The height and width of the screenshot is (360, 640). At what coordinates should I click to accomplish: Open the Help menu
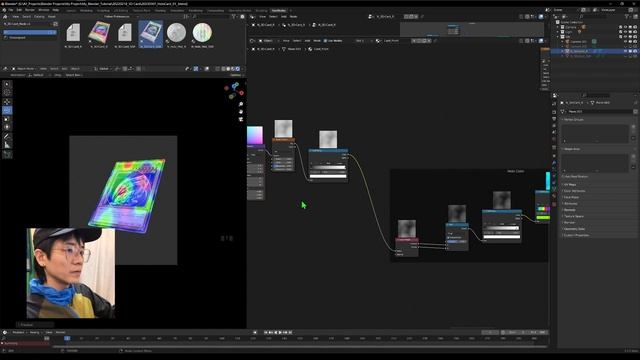click(56, 10)
